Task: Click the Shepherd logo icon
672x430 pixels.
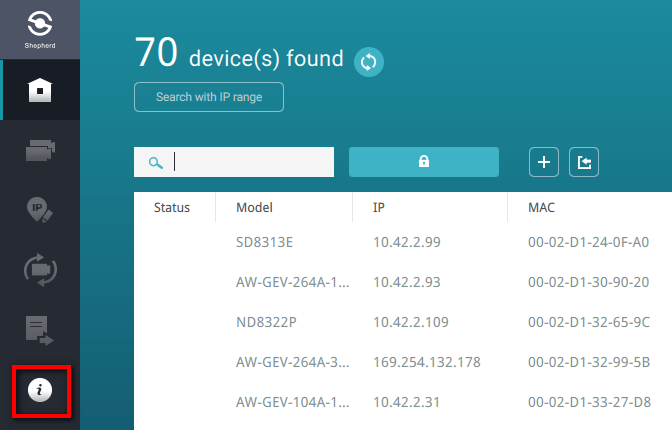Action: [x=40, y=24]
